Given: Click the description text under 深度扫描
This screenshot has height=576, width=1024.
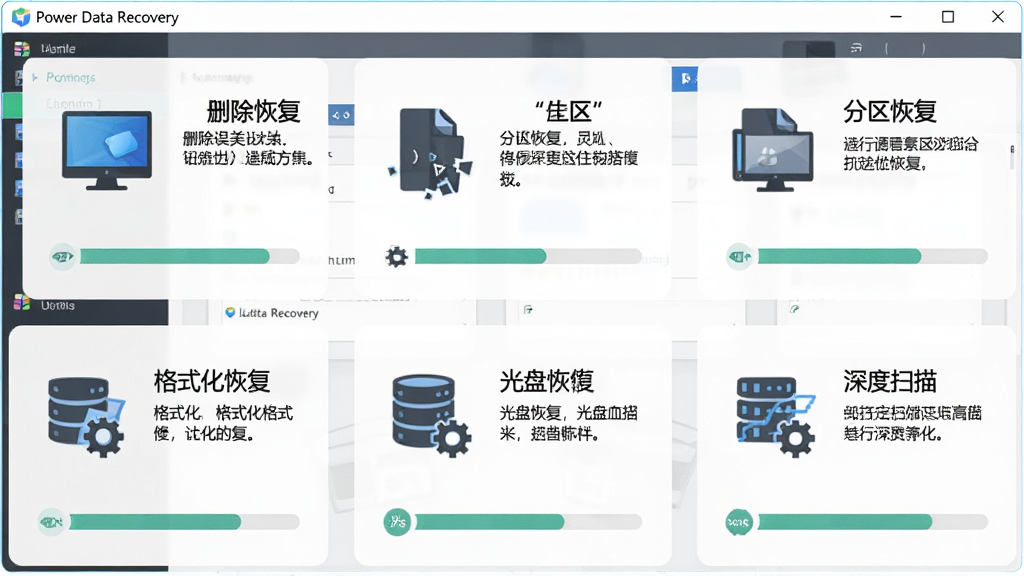Looking at the screenshot, I should (x=912, y=423).
